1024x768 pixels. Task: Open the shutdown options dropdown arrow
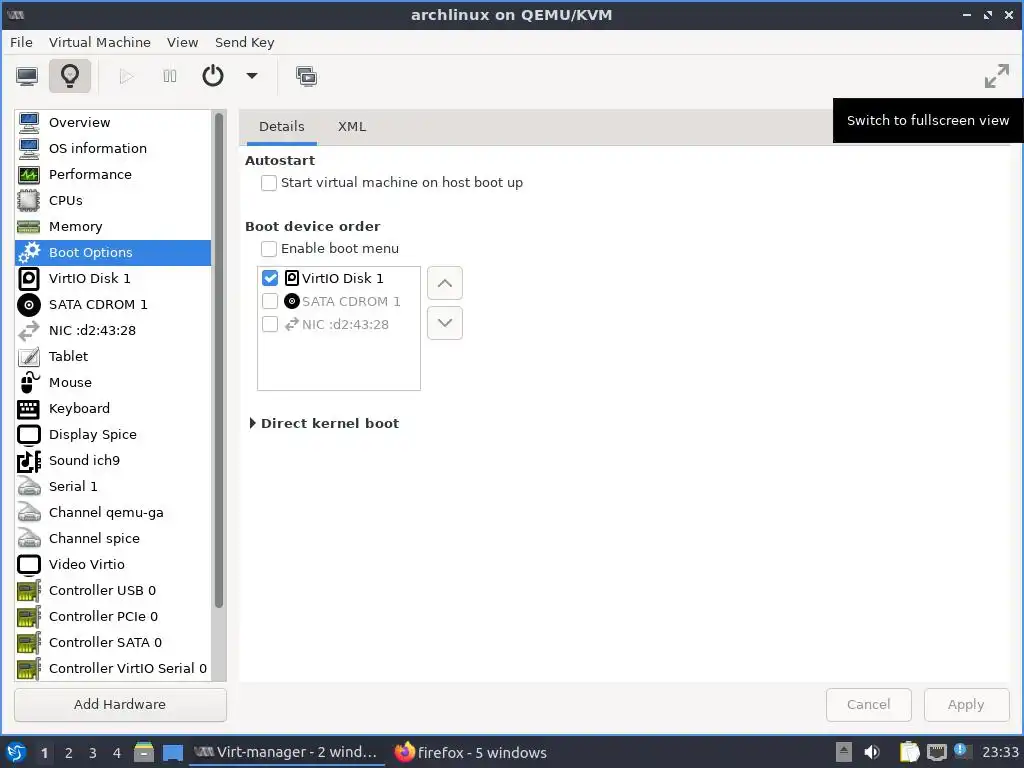tap(251, 76)
